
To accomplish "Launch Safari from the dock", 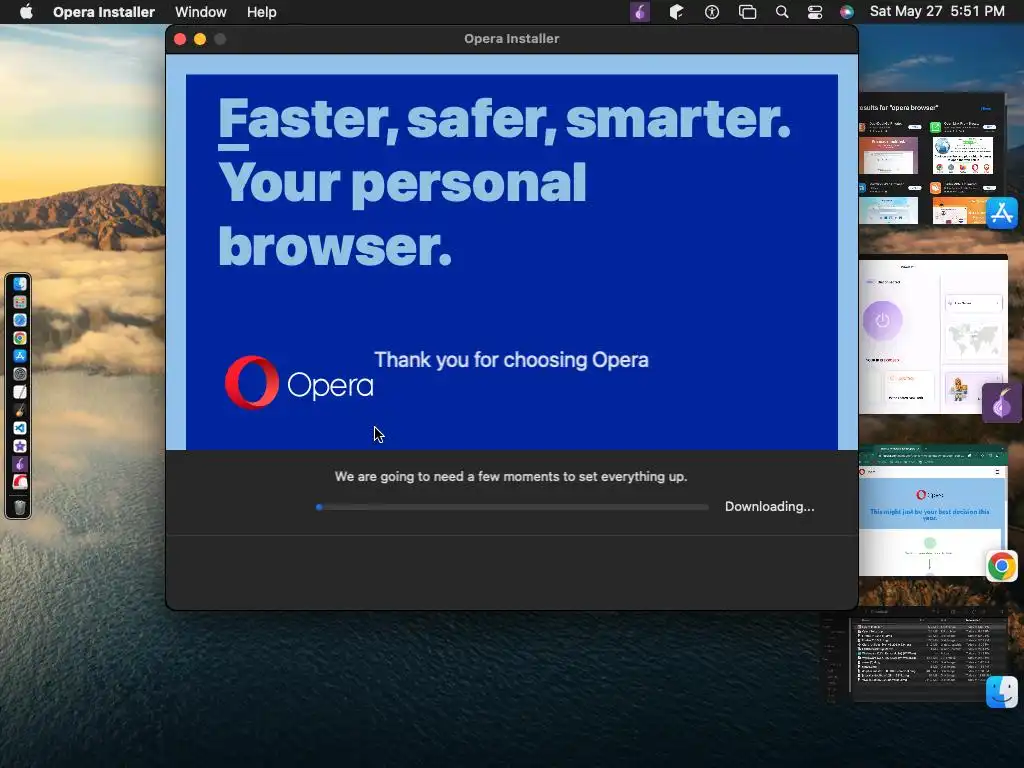I will coord(20,320).
